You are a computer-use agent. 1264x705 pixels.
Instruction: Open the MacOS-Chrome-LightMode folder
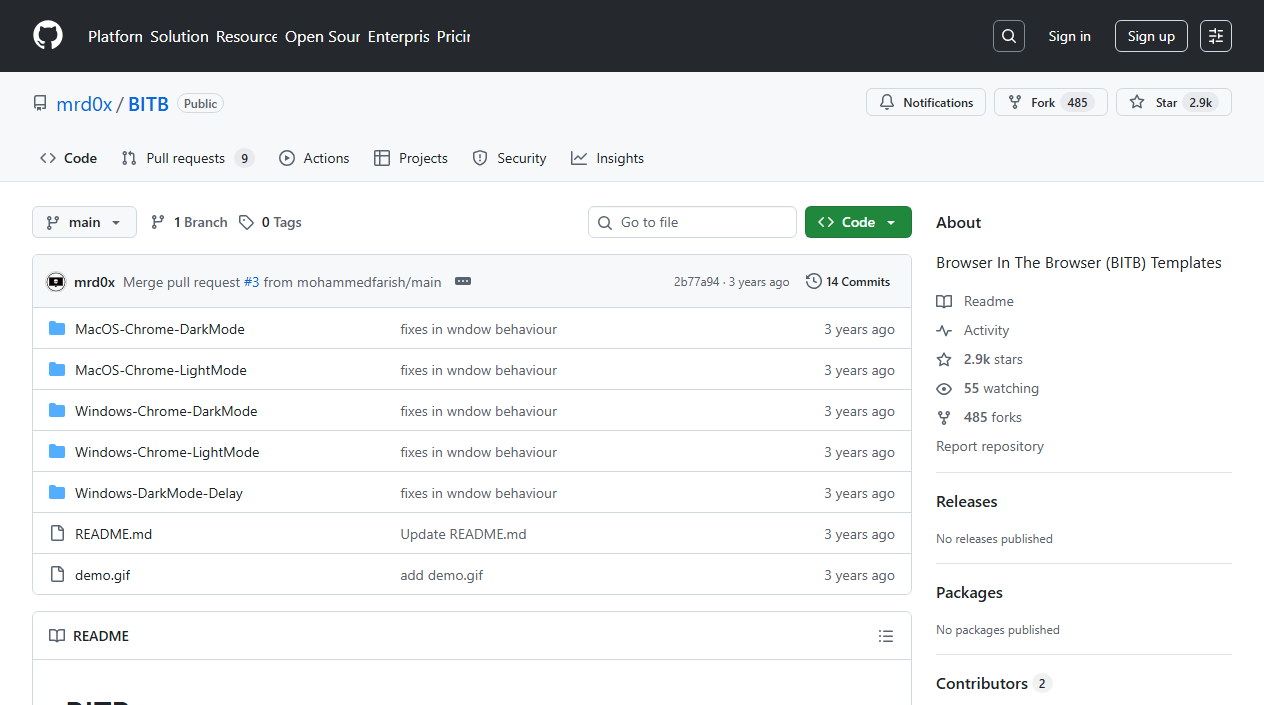click(x=161, y=370)
